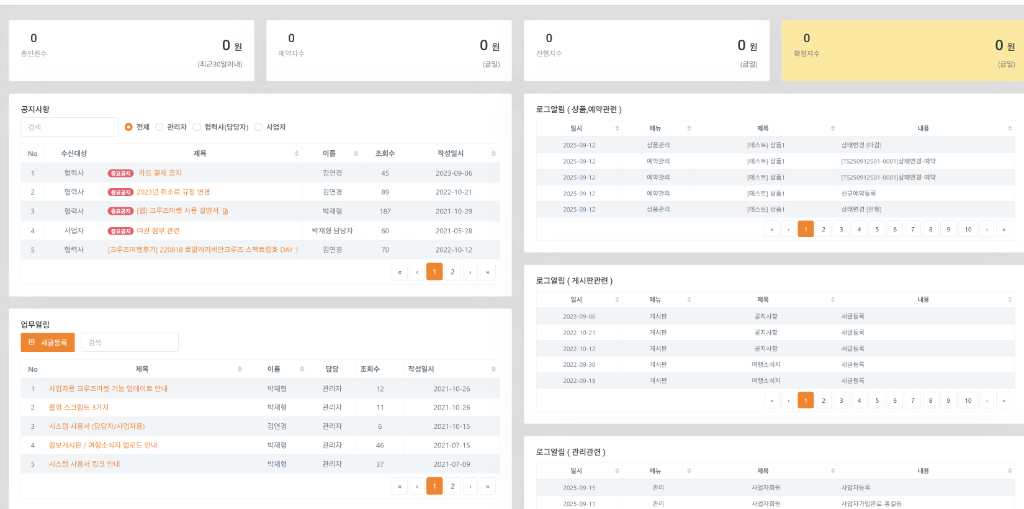Click the 제목 sort icon in 공지사항 table
Viewport: 1024px width, 509px height.
point(297,154)
